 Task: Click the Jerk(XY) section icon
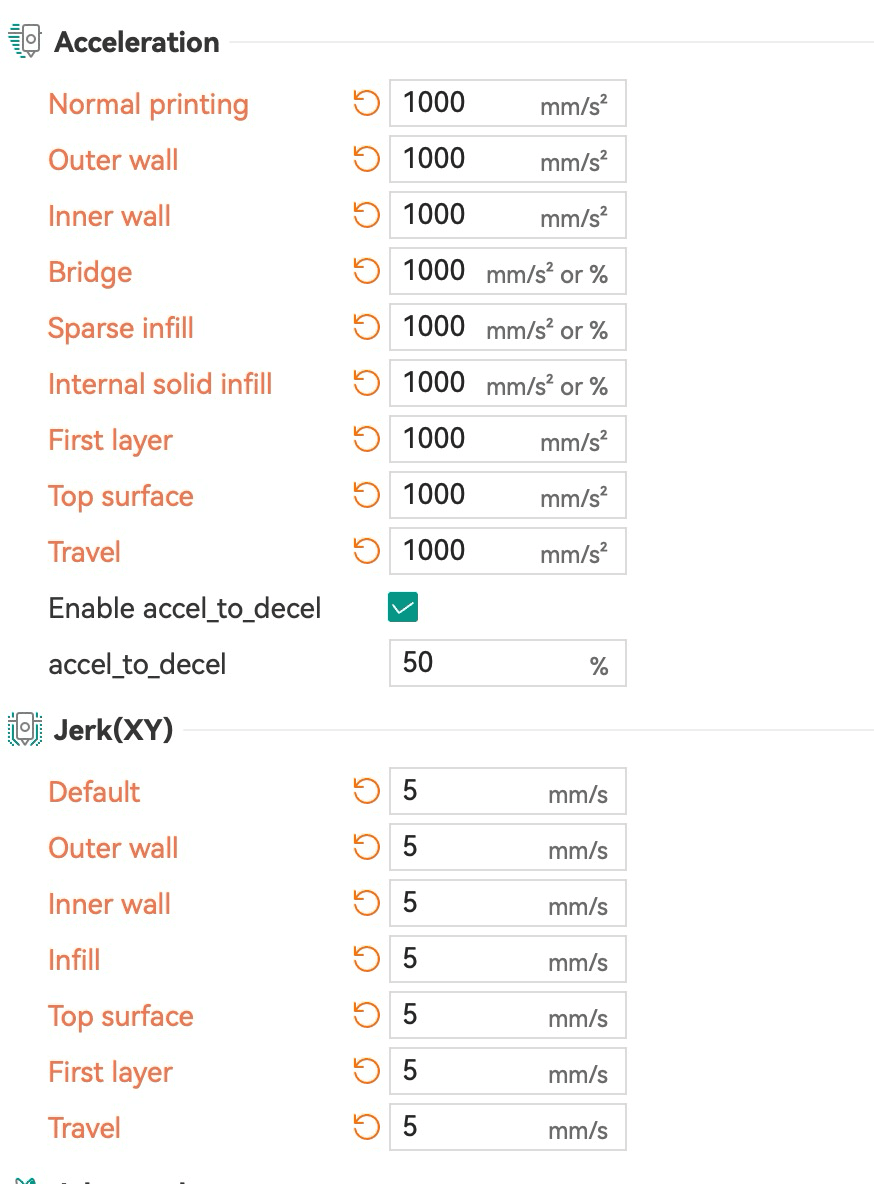pos(25,729)
